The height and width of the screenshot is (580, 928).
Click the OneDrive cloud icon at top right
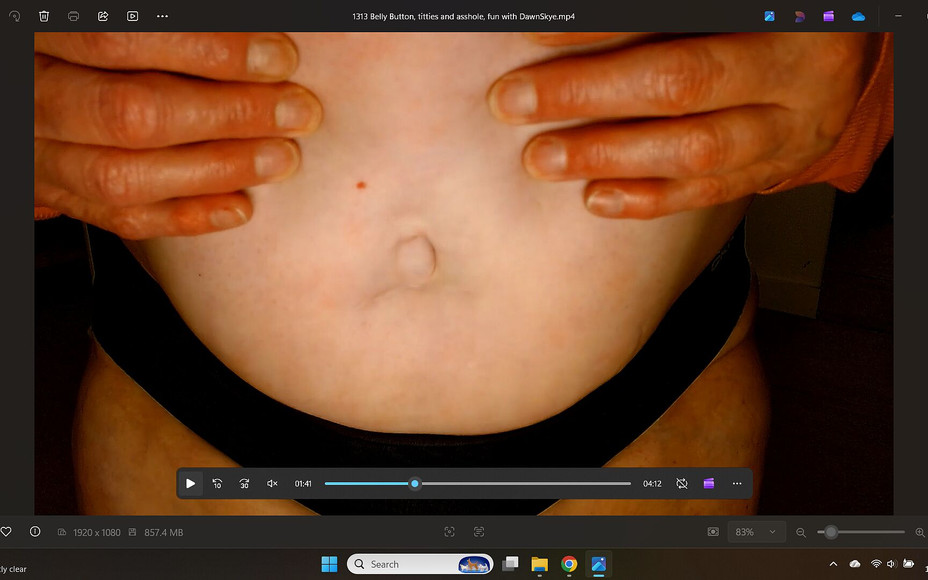[x=858, y=16]
